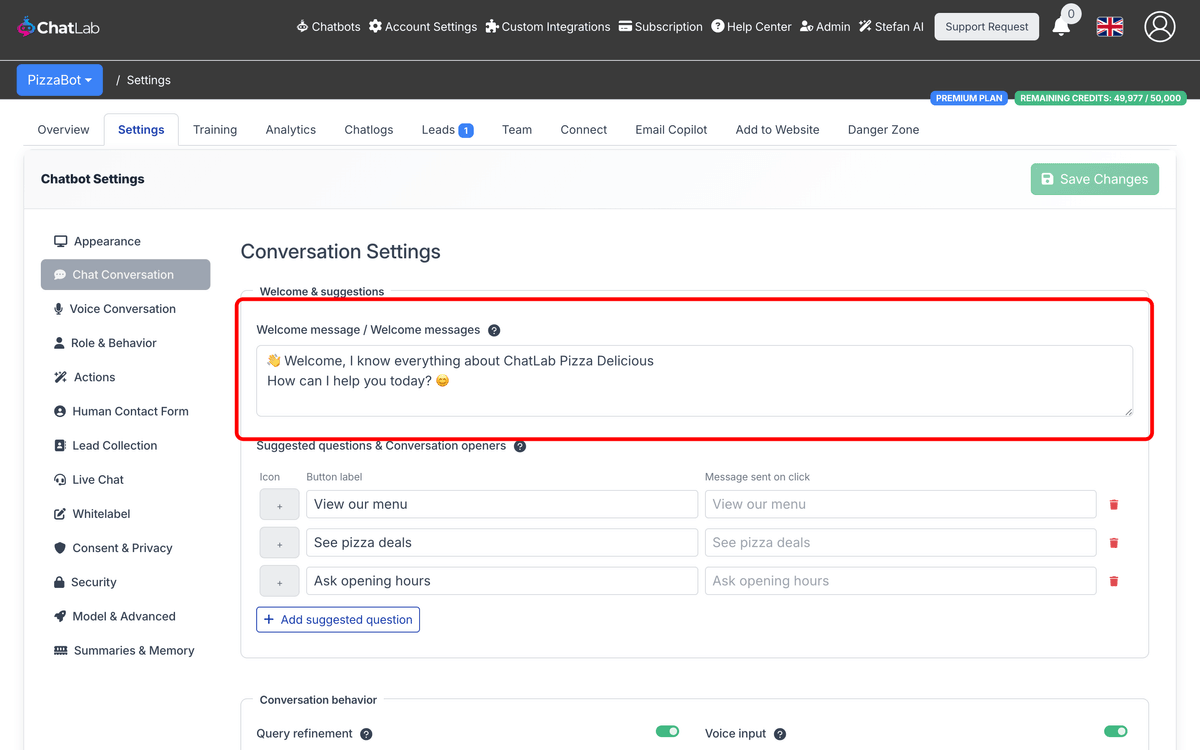1200x750 pixels.
Task: Switch to Chatlogs tab
Action: click(x=369, y=130)
